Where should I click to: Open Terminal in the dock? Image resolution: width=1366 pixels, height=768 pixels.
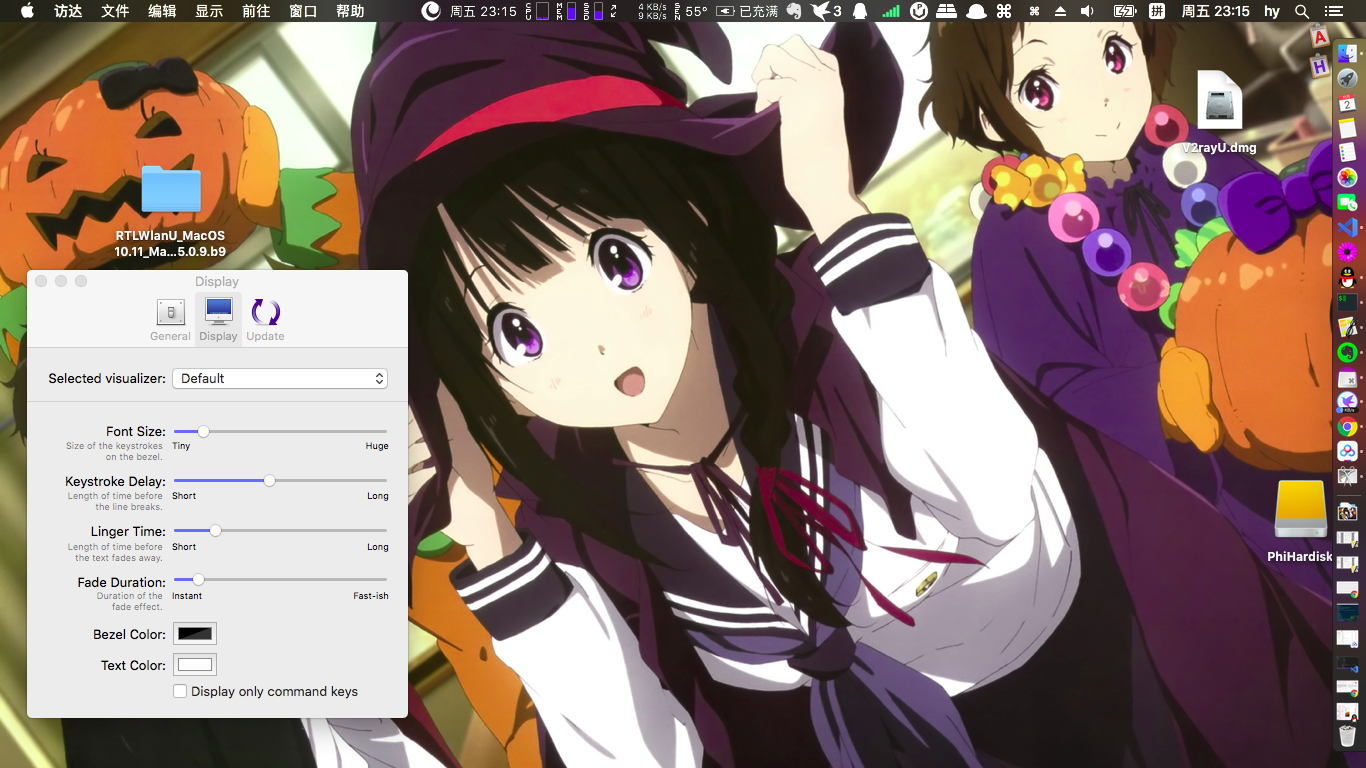pyautogui.click(x=1347, y=302)
